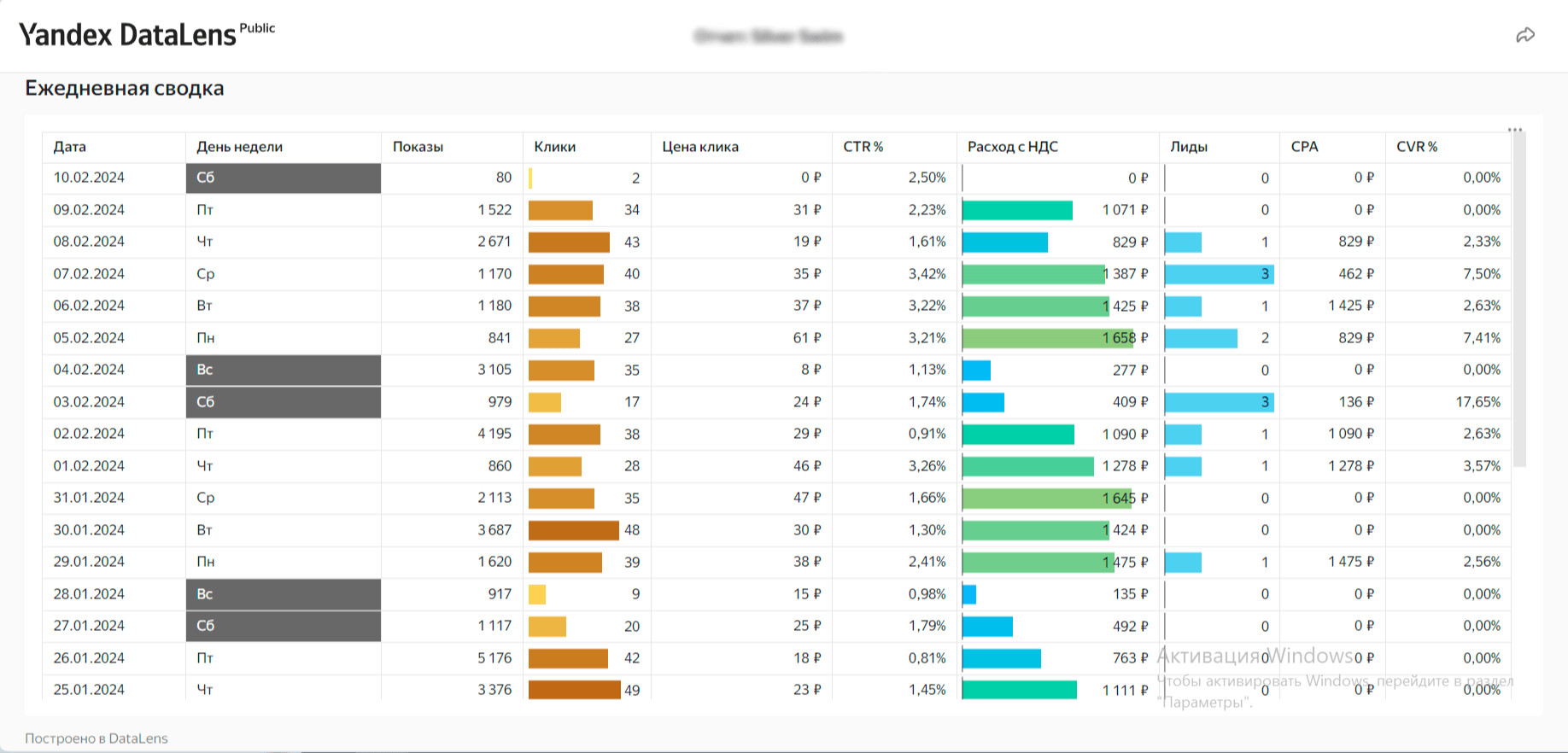Click the clicks bar showing 48
Viewport: 1568px width, 753px height.
pyautogui.click(x=574, y=530)
